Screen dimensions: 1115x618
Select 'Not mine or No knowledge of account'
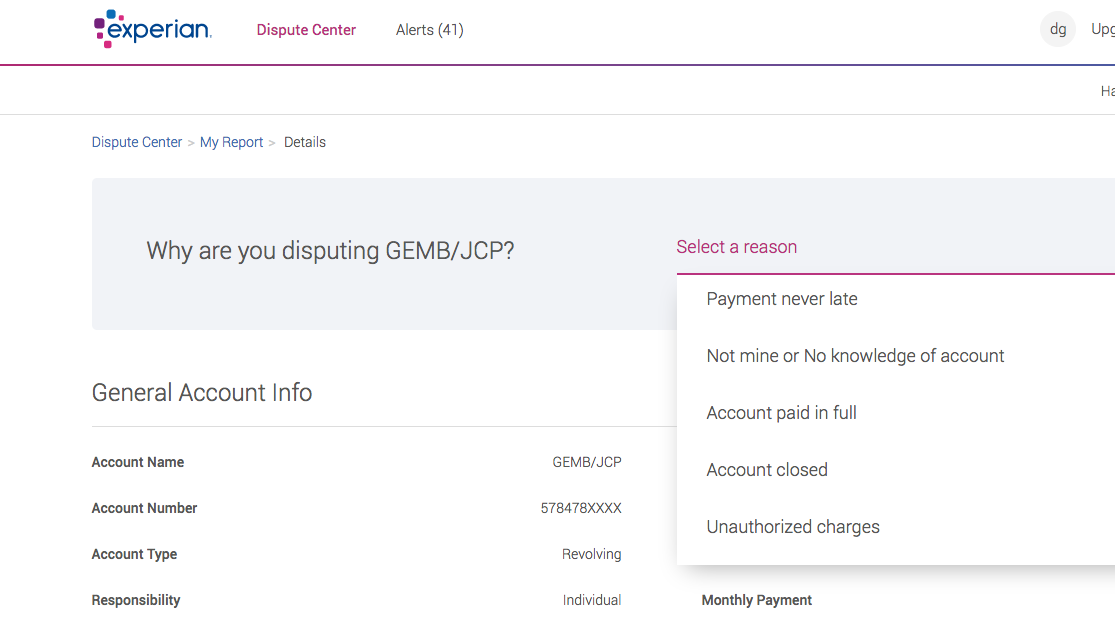855,356
